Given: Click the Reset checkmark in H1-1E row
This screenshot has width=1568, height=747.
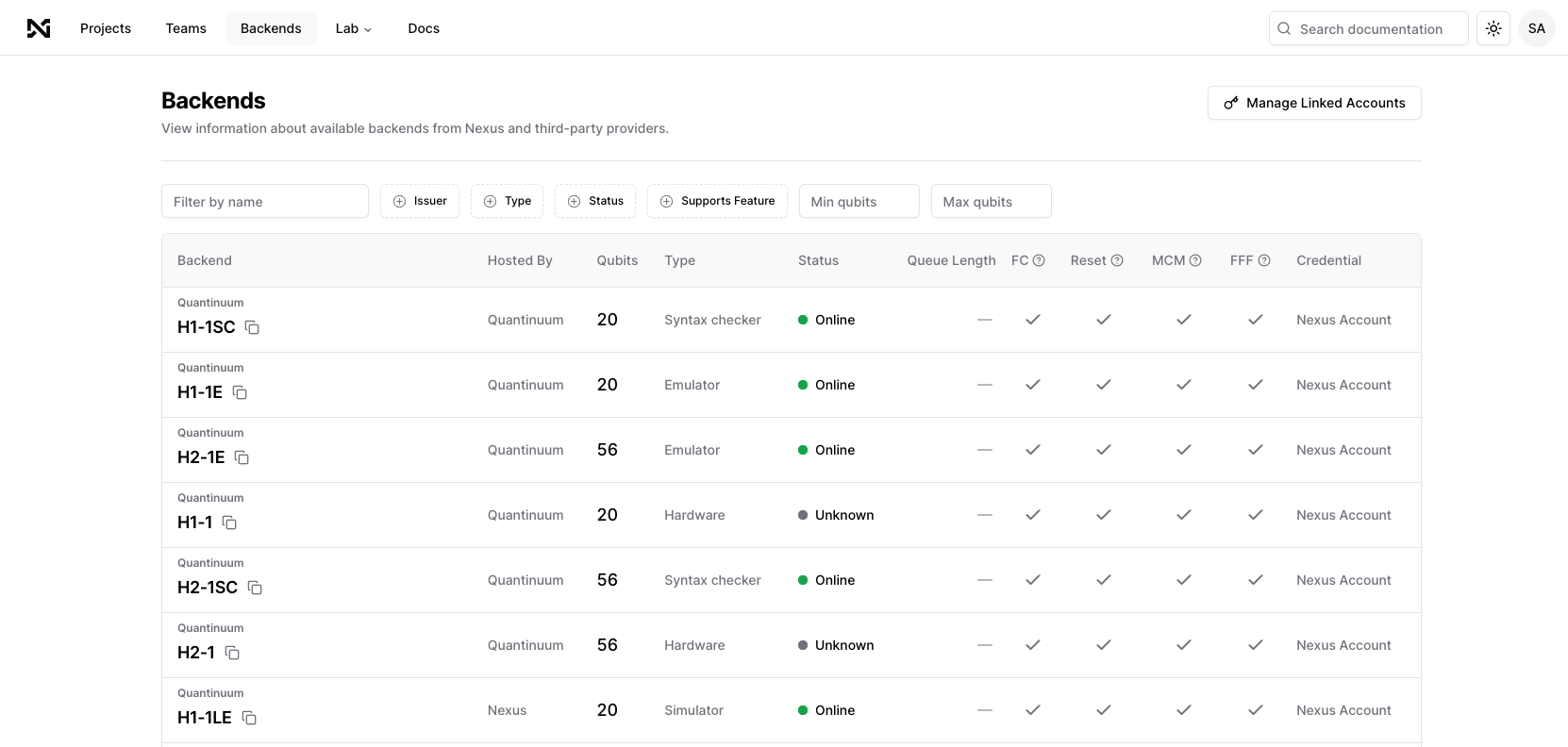Looking at the screenshot, I should 1104,385.
